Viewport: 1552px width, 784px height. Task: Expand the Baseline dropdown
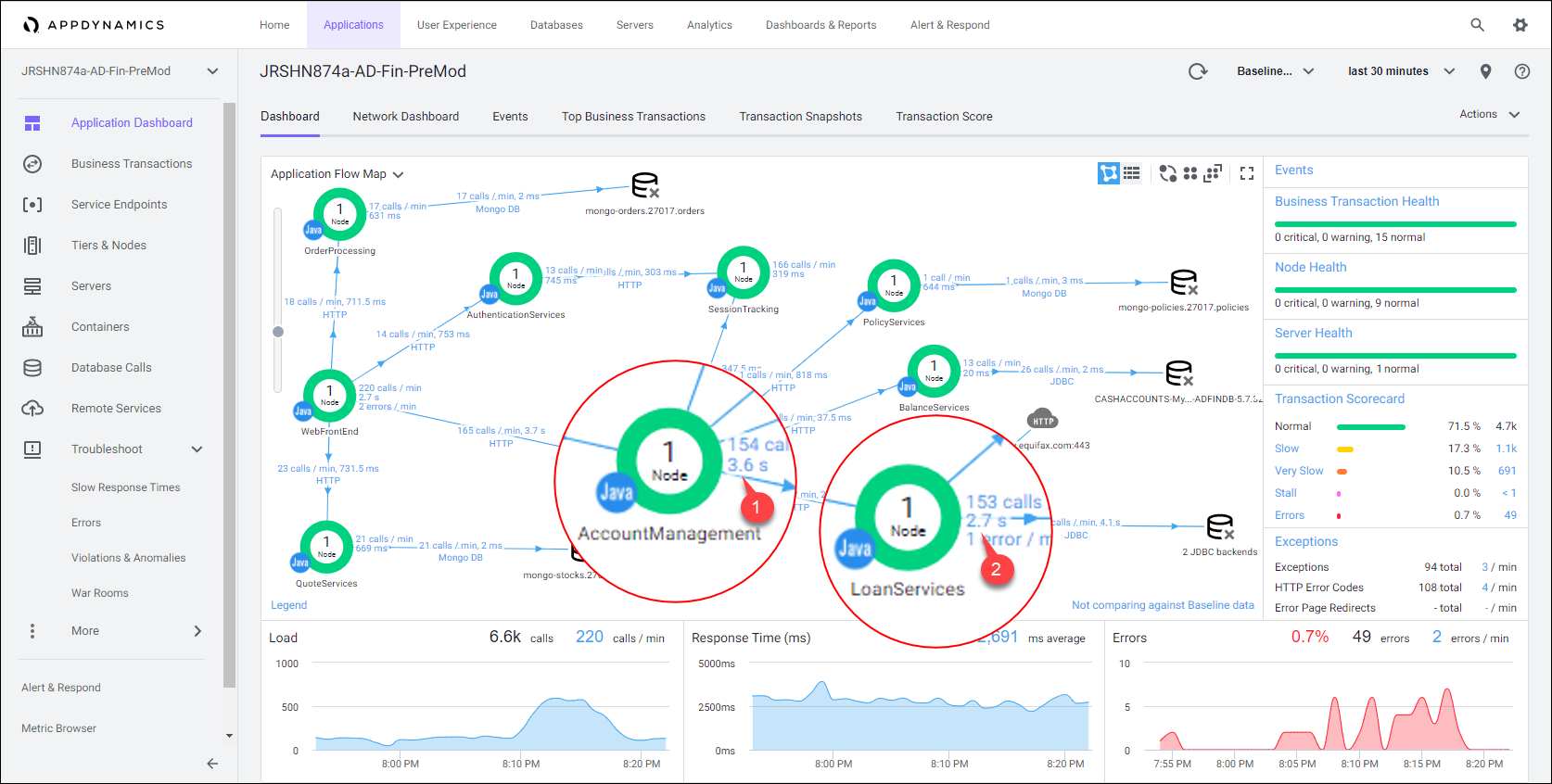tap(1275, 71)
